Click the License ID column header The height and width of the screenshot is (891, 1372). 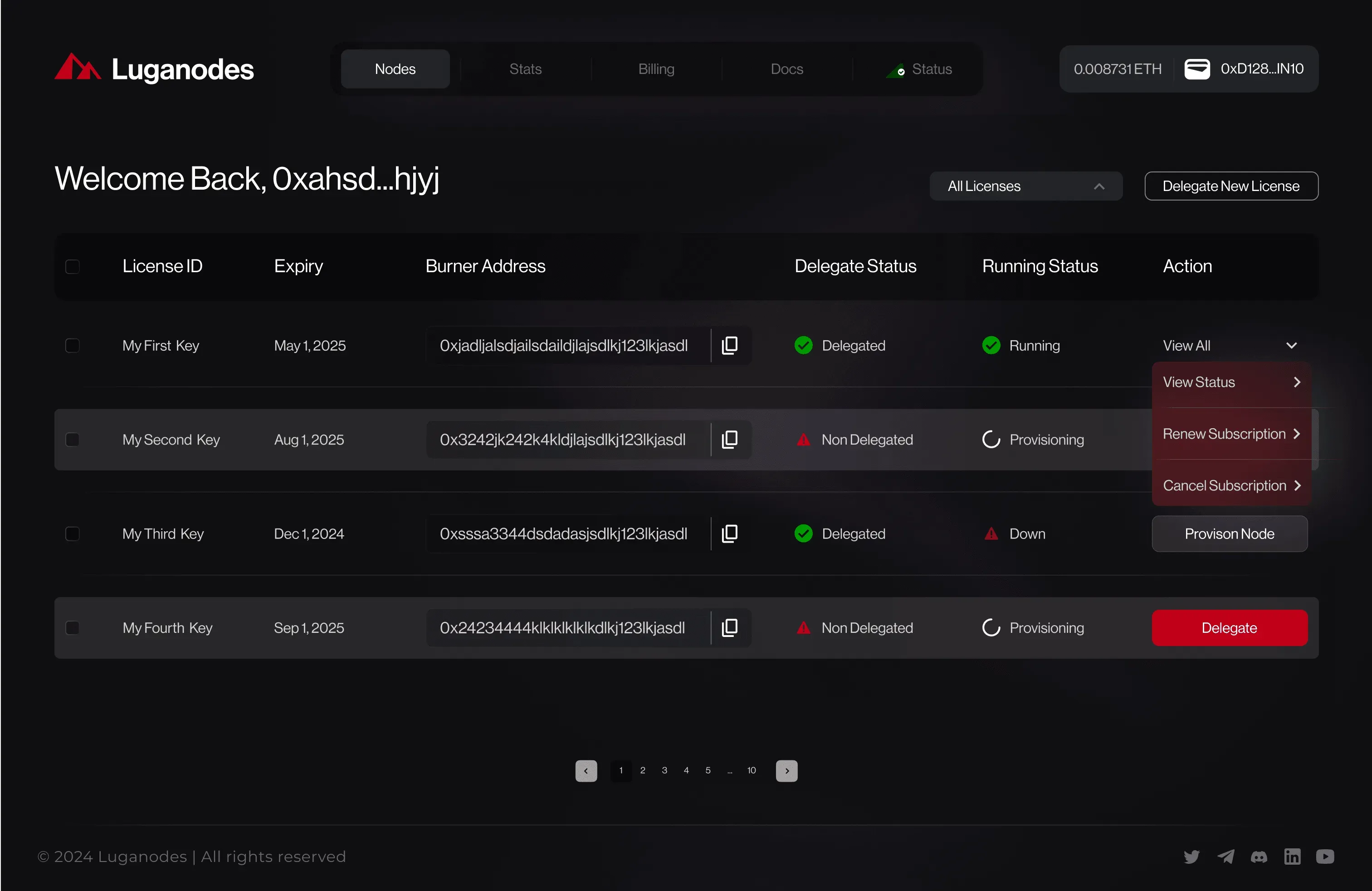(x=162, y=266)
